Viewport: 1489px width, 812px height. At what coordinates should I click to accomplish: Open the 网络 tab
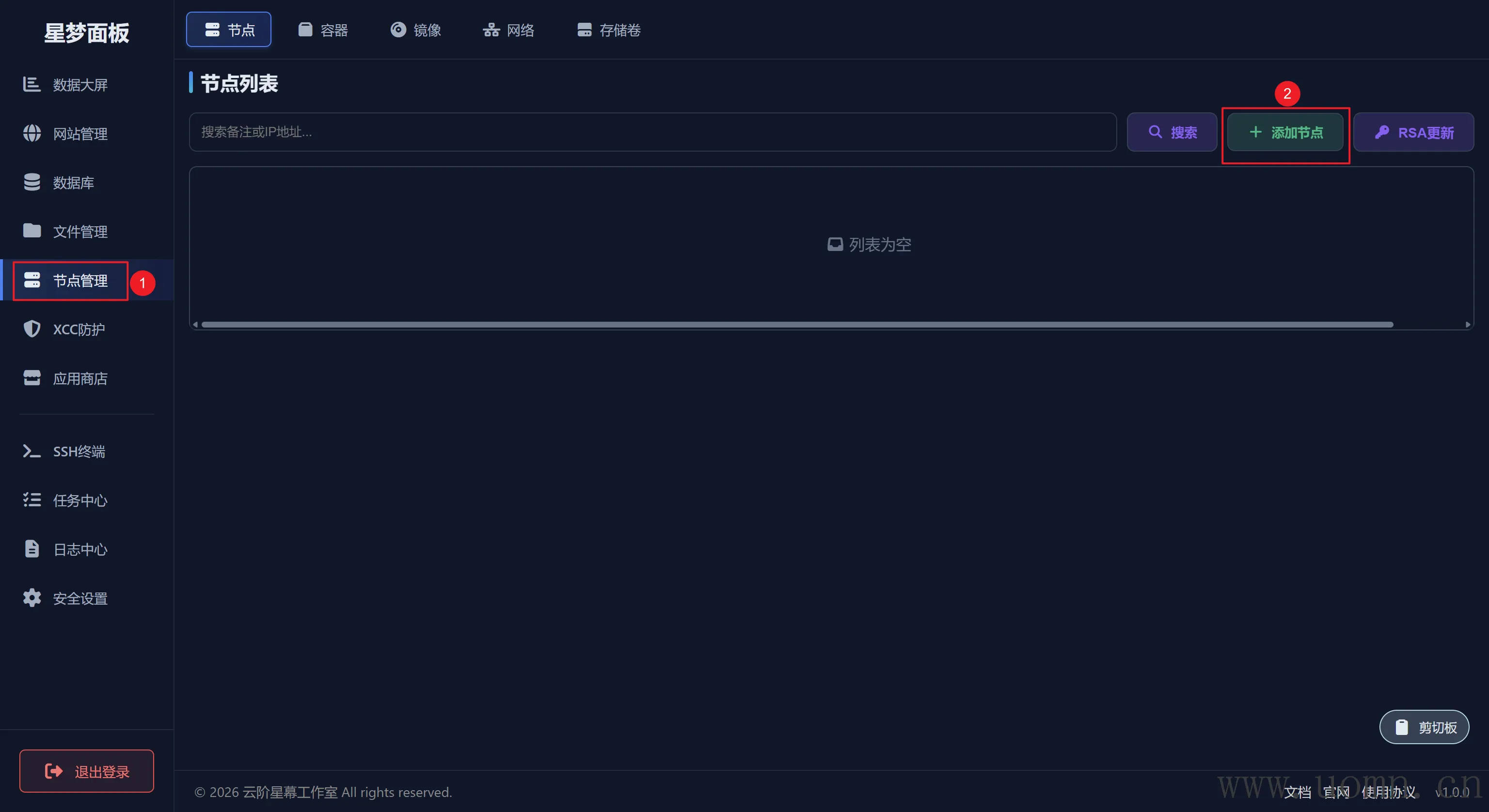[x=508, y=30]
